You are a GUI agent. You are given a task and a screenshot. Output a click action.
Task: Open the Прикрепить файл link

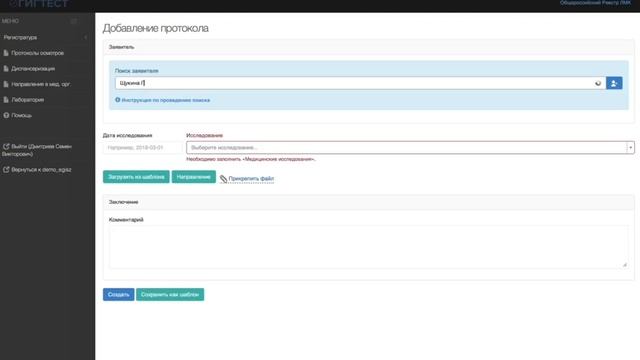tap(251, 179)
